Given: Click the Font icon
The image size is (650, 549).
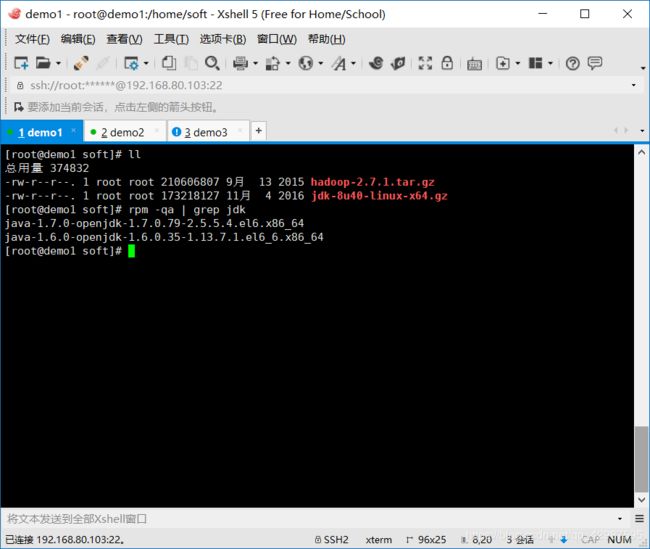Looking at the screenshot, I should pos(339,63).
